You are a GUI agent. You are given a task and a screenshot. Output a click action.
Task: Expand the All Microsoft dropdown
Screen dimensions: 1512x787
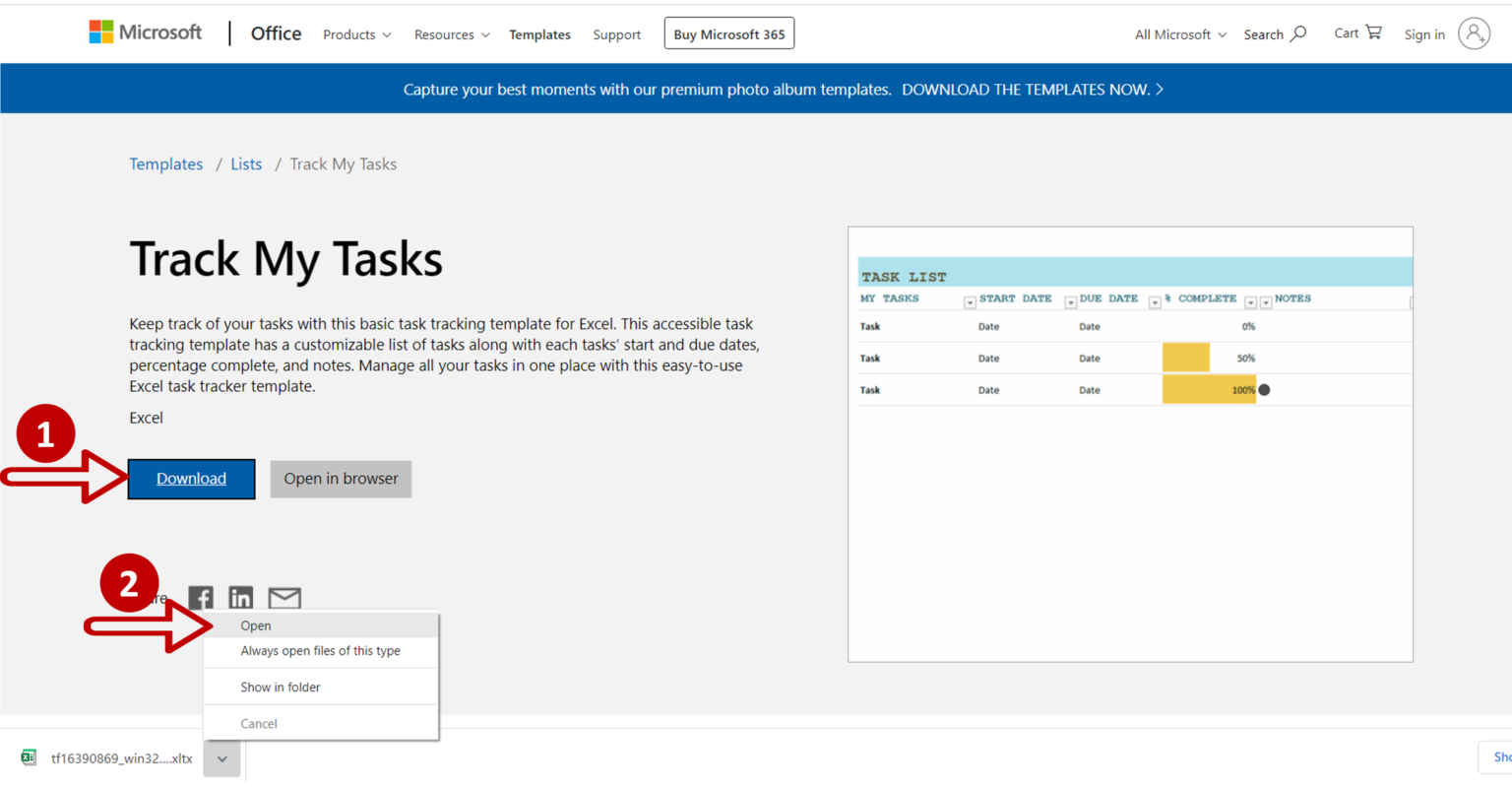pos(1178,33)
